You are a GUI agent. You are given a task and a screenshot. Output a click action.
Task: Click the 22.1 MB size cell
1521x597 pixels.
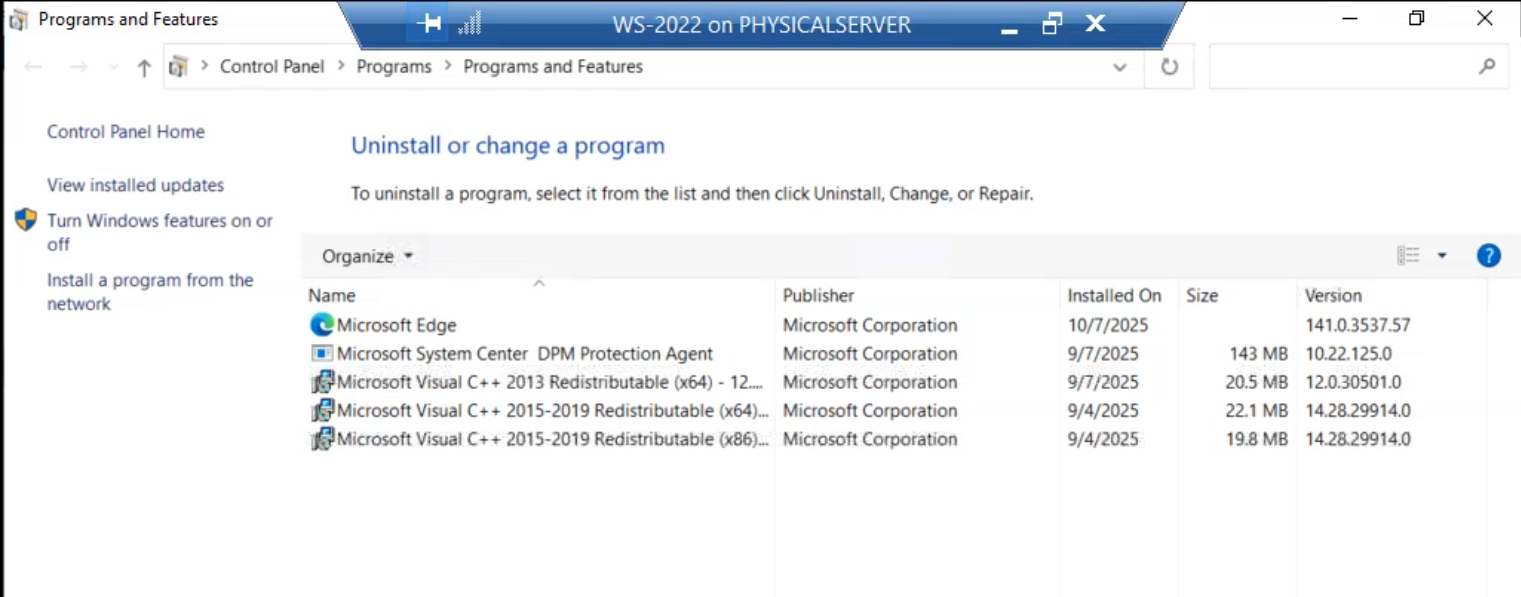pyautogui.click(x=1256, y=410)
